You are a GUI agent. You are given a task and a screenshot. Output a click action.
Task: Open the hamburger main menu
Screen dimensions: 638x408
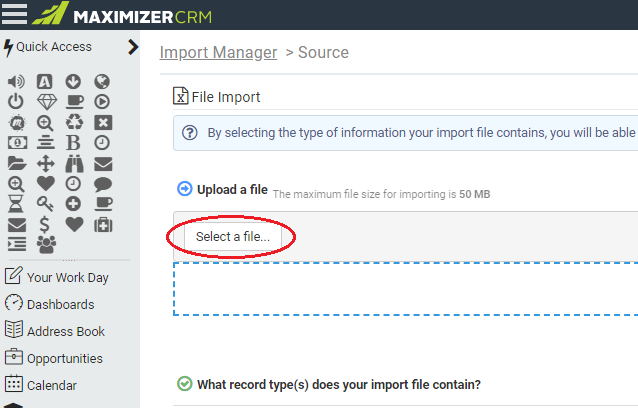(x=14, y=14)
